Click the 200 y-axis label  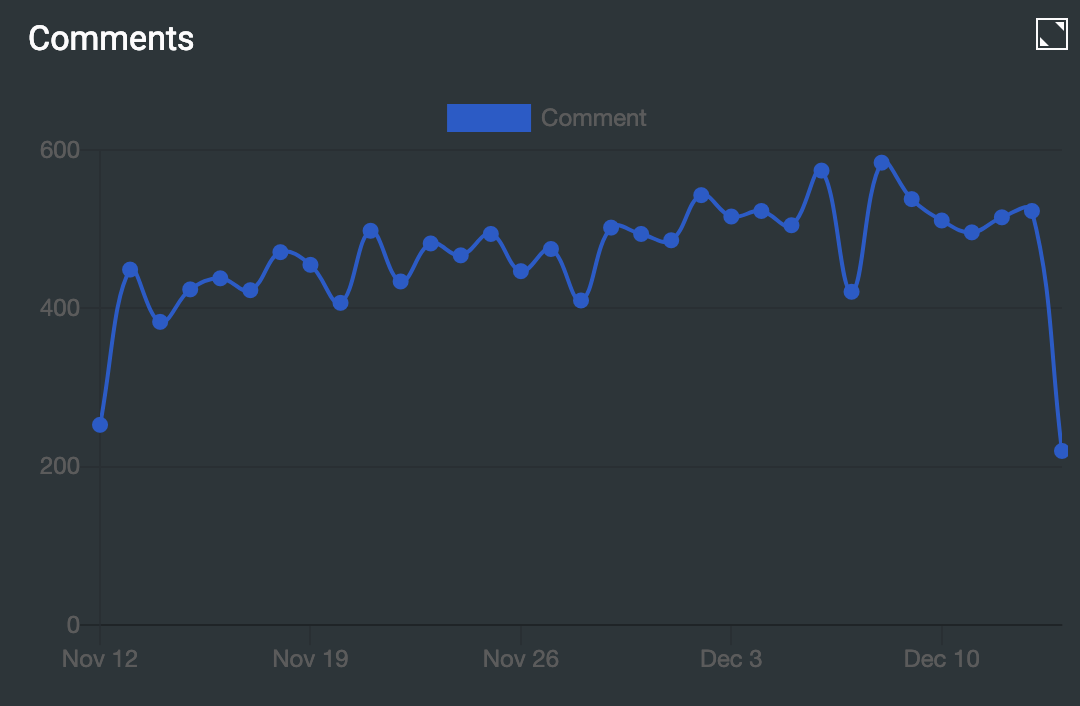click(59, 467)
